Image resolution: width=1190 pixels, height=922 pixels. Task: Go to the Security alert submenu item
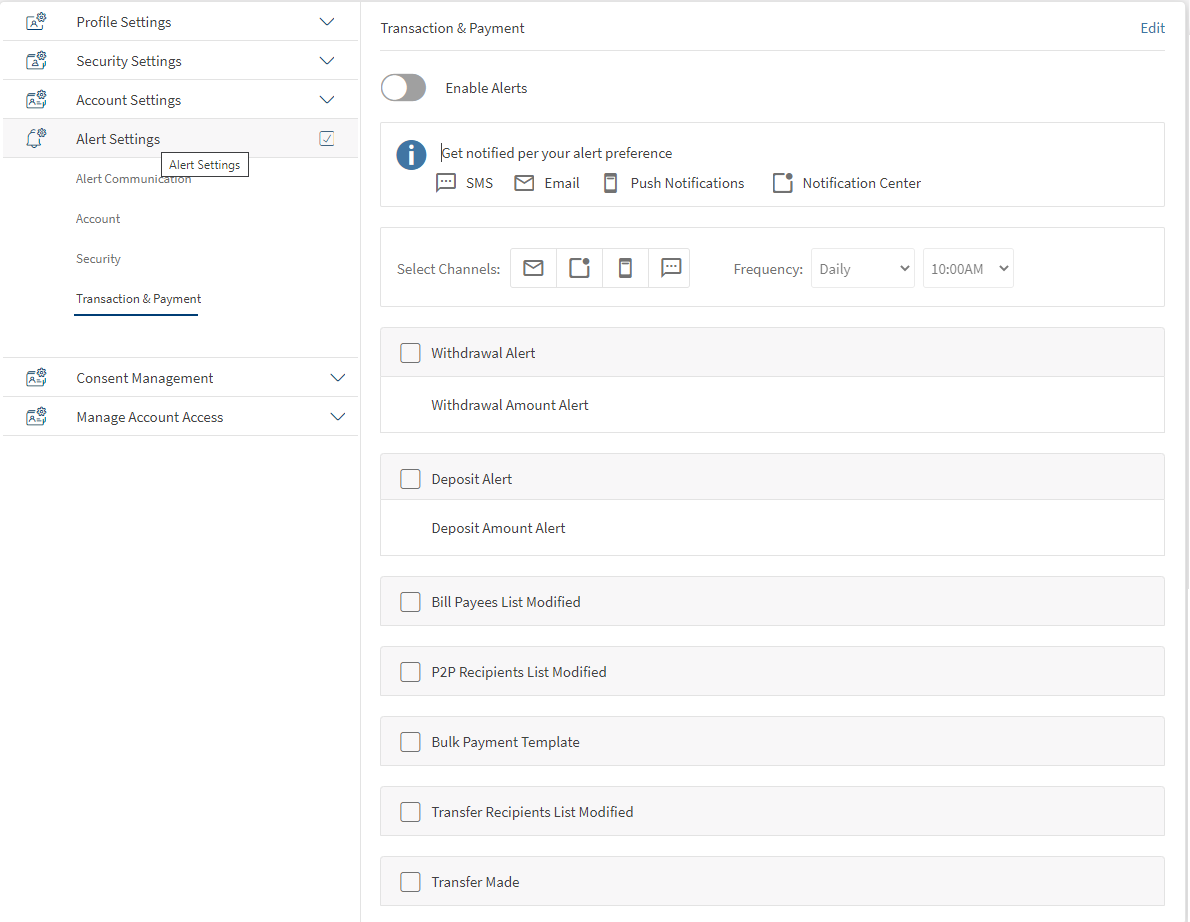pyautogui.click(x=98, y=259)
